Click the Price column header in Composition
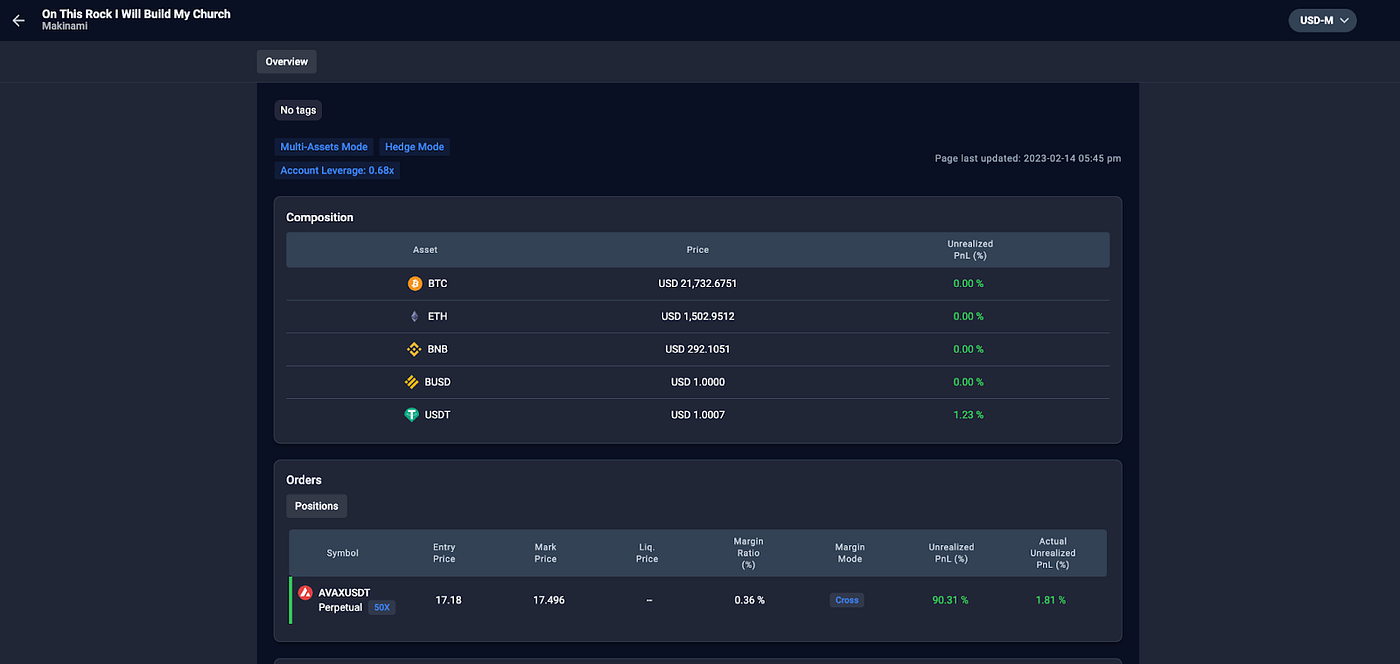 pyautogui.click(x=698, y=250)
